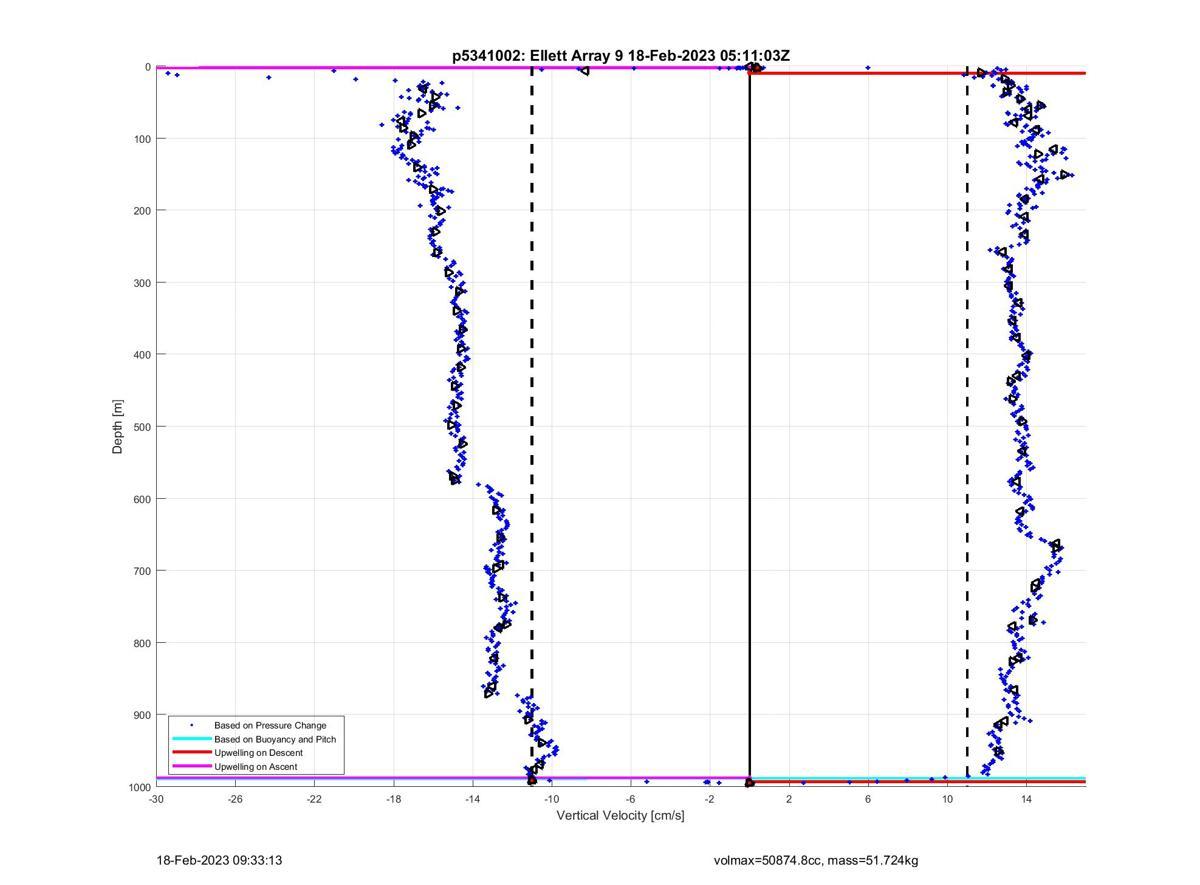Click the 'Vertical Velocity [cm/s]' axis label

coord(620,816)
